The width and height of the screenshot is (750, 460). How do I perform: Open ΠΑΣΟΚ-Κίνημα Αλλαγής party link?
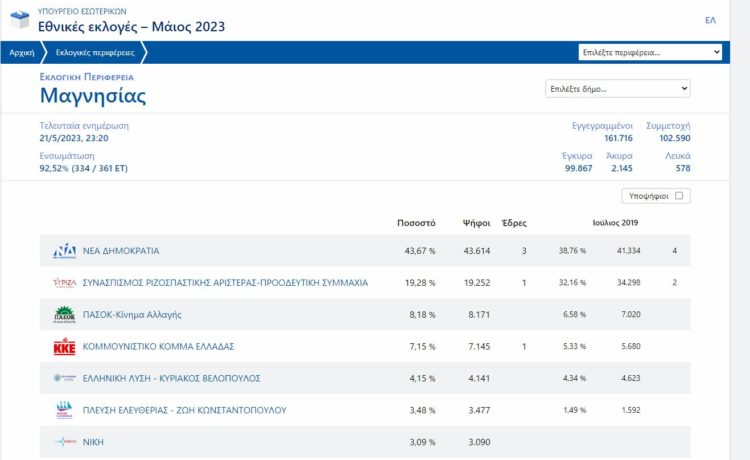coord(131,315)
